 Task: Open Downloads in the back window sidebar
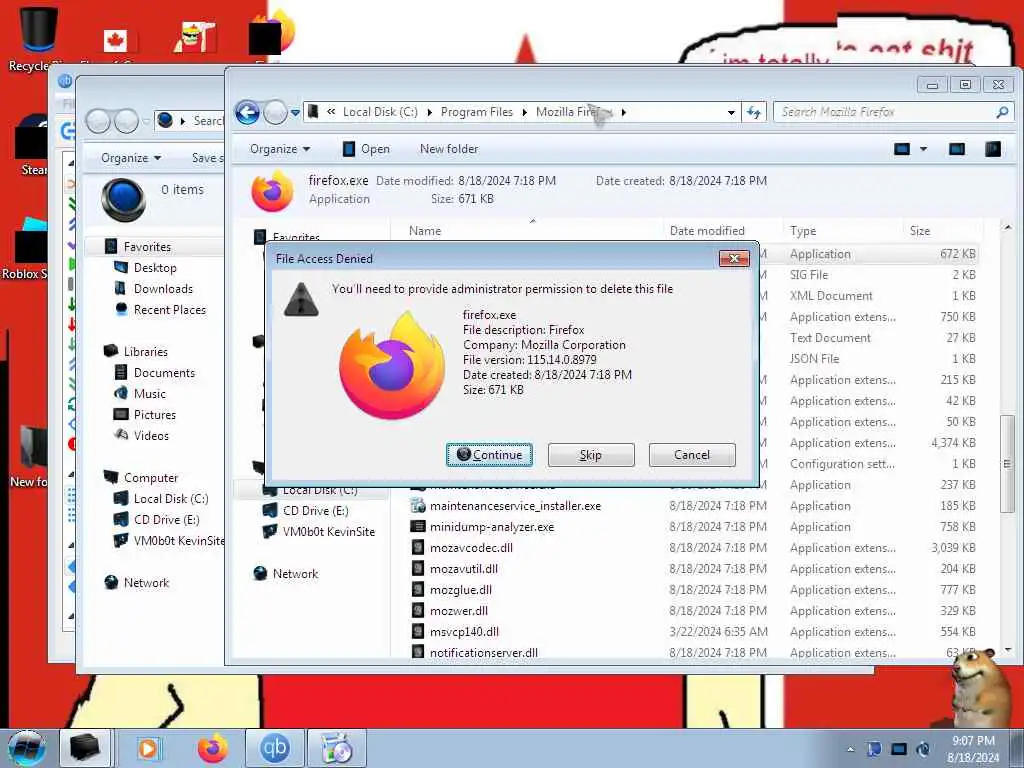(163, 288)
